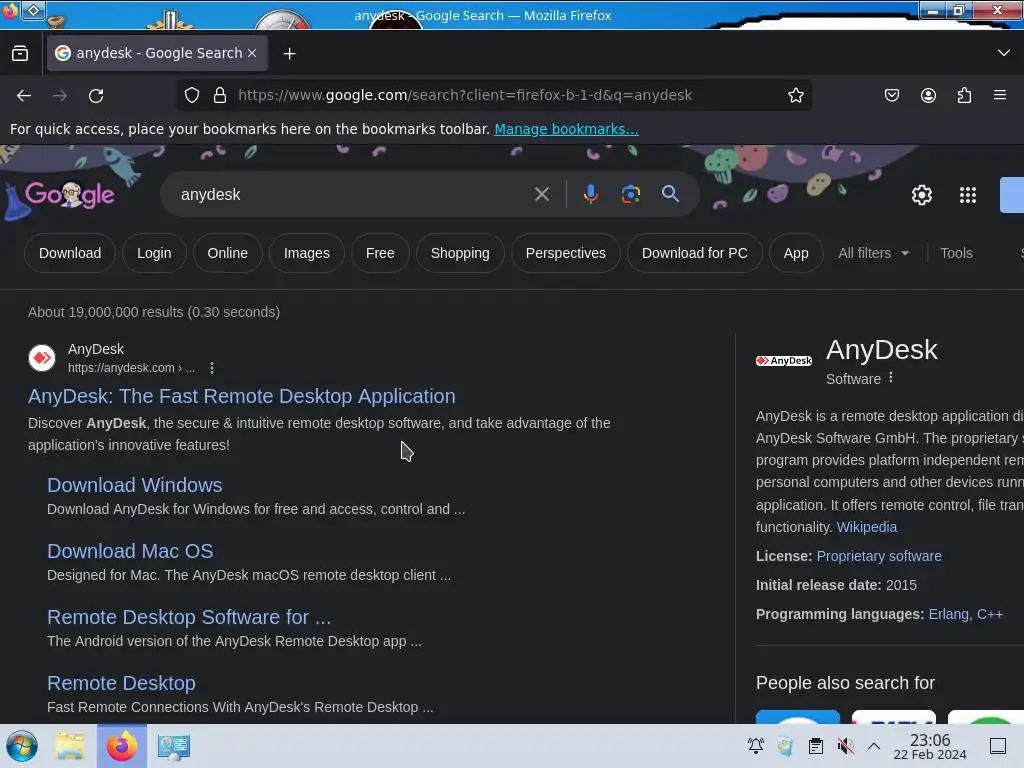Open AnyDesk: The Fast Remote Desktop Application

pyautogui.click(x=242, y=396)
